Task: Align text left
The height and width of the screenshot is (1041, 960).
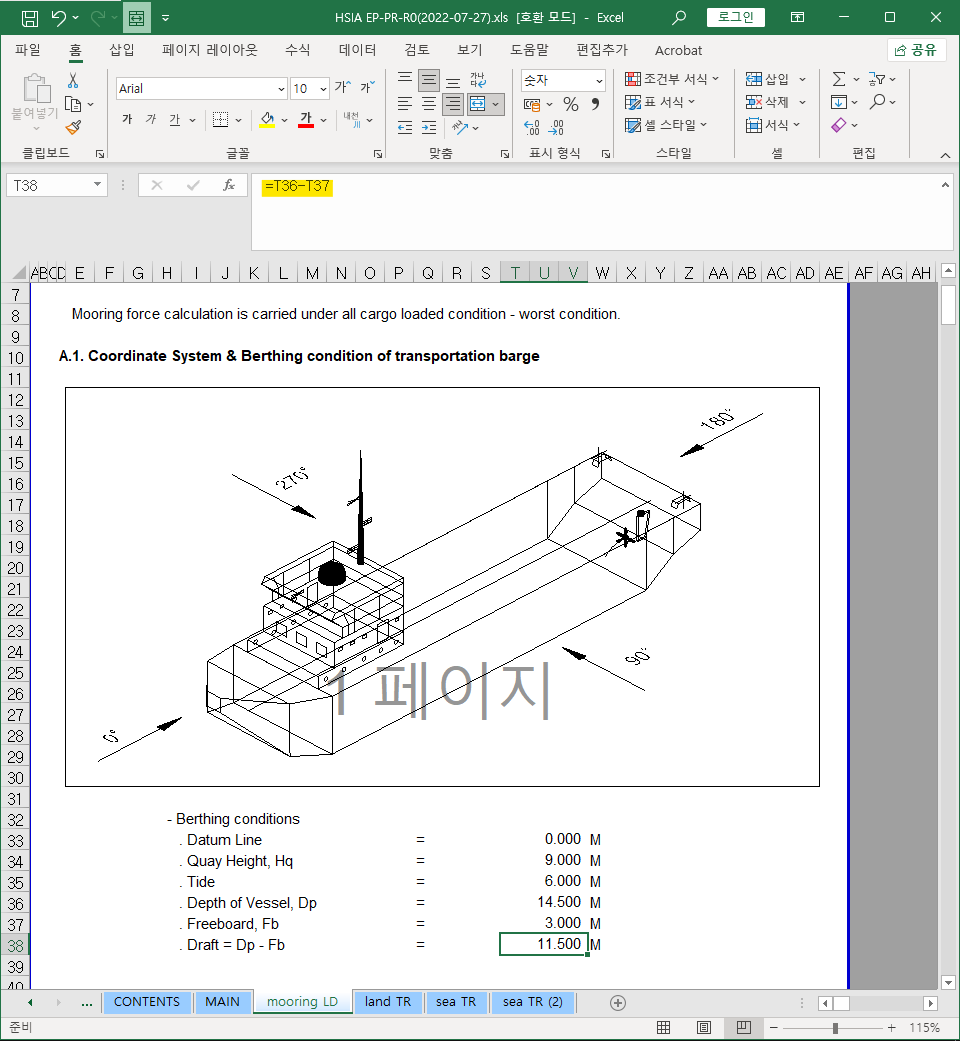Action: (405, 104)
